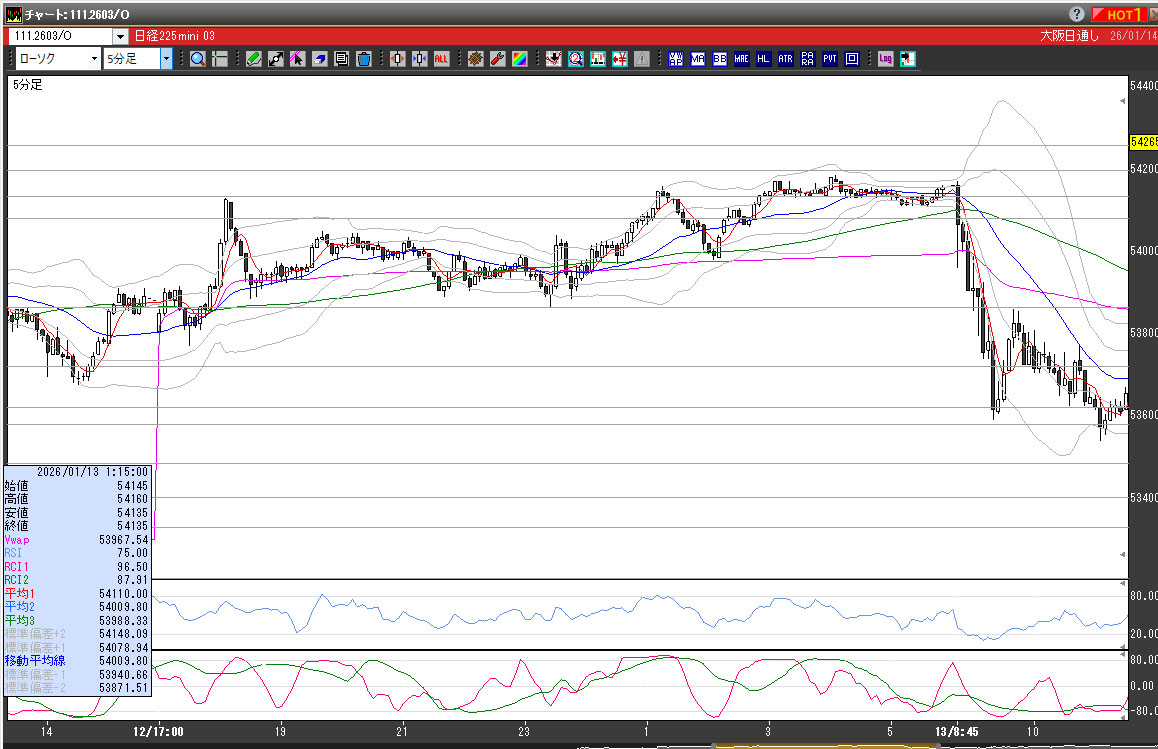This screenshot has height=749, width=1158.
Task: Toggle the HL indicator button
Action: 764,59
